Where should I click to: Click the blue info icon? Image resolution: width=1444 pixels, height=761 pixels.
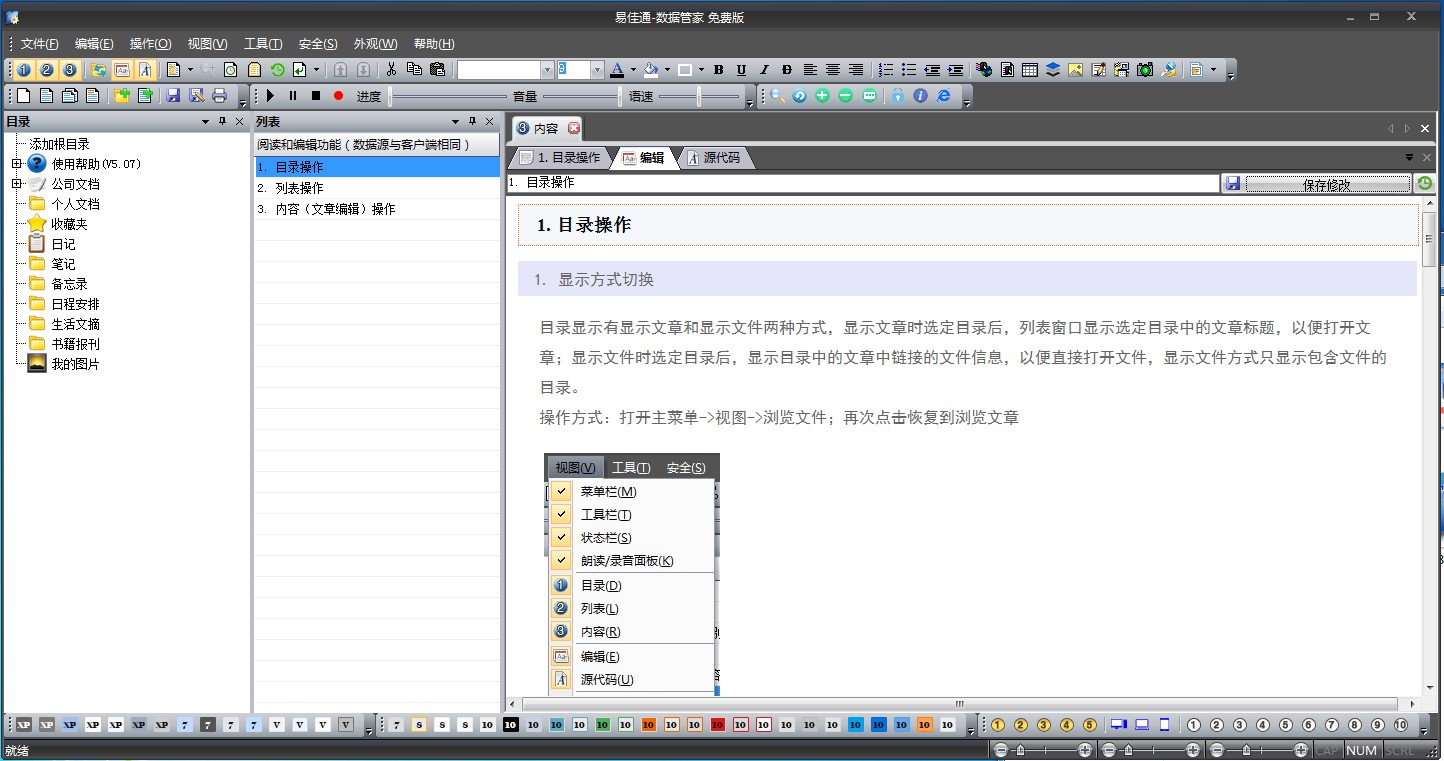[x=920, y=96]
